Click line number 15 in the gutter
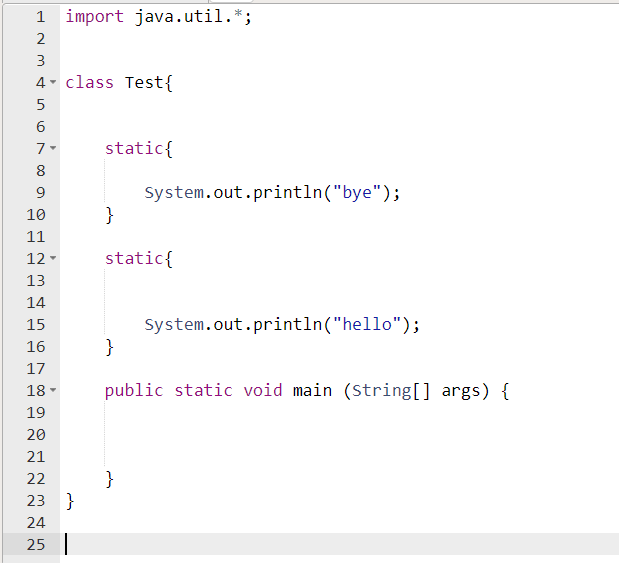 (x=36, y=325)
